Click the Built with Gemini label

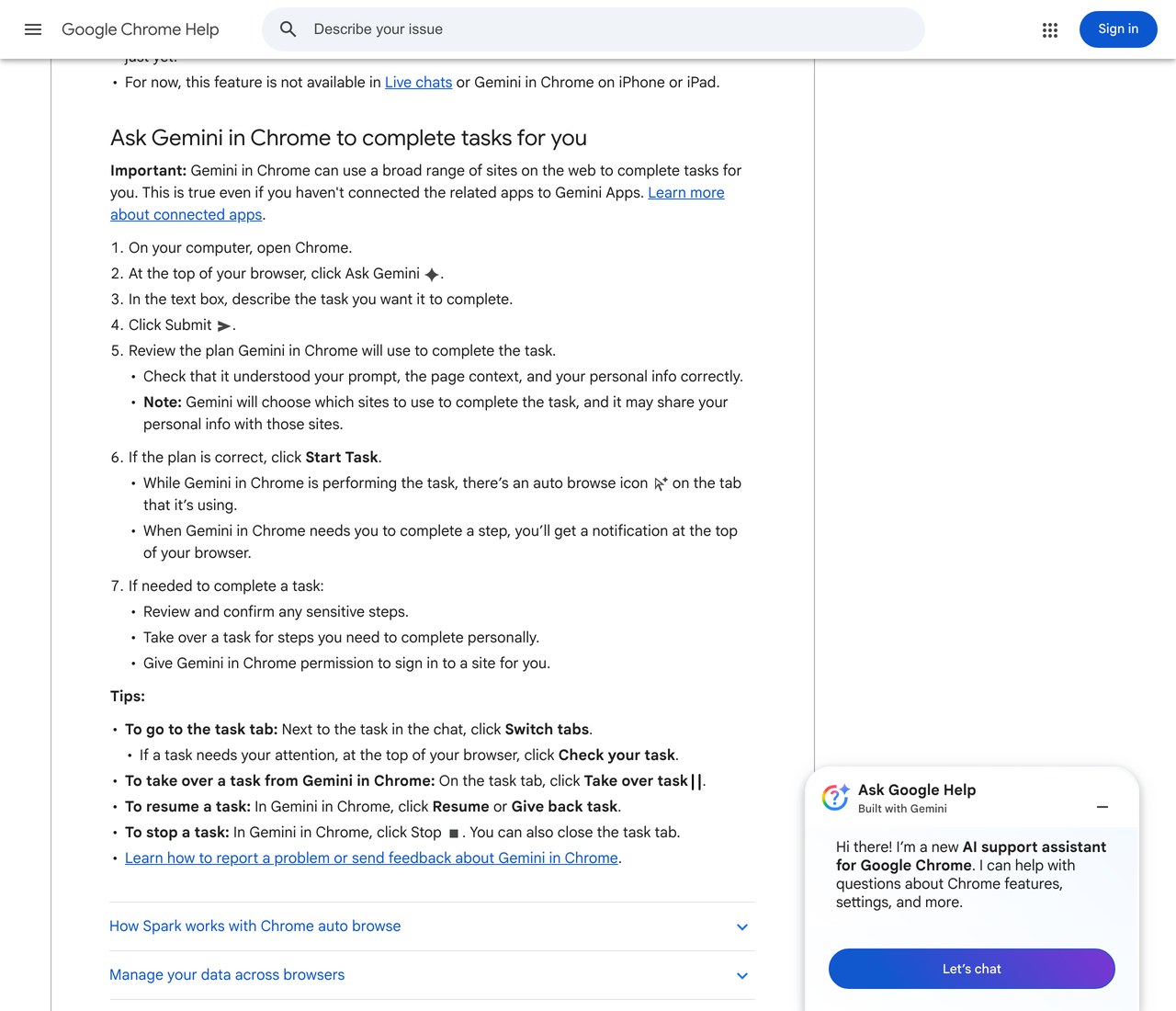tap(902, 809)
